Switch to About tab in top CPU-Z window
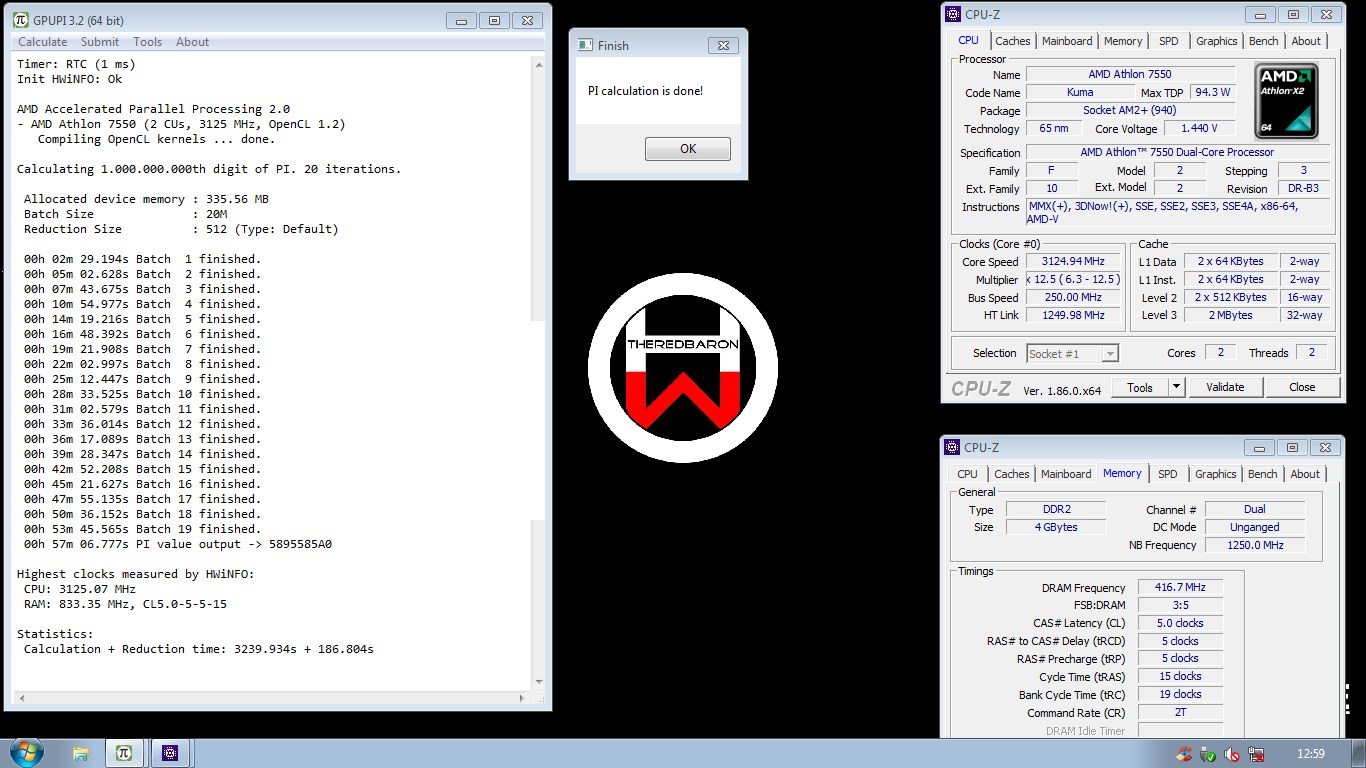This screenshot has width=1366, height=768. point(1306,41)
